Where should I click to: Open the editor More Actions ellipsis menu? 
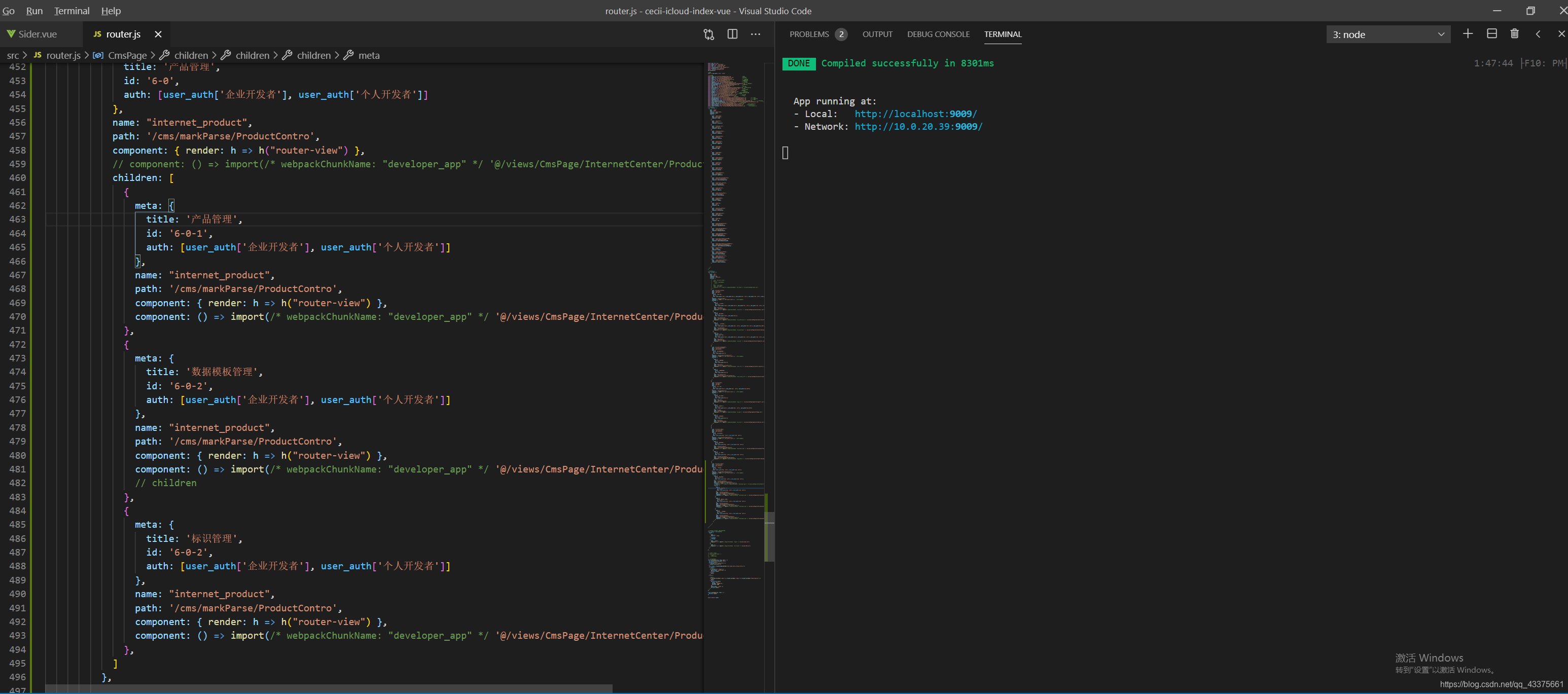pos(756,34)
